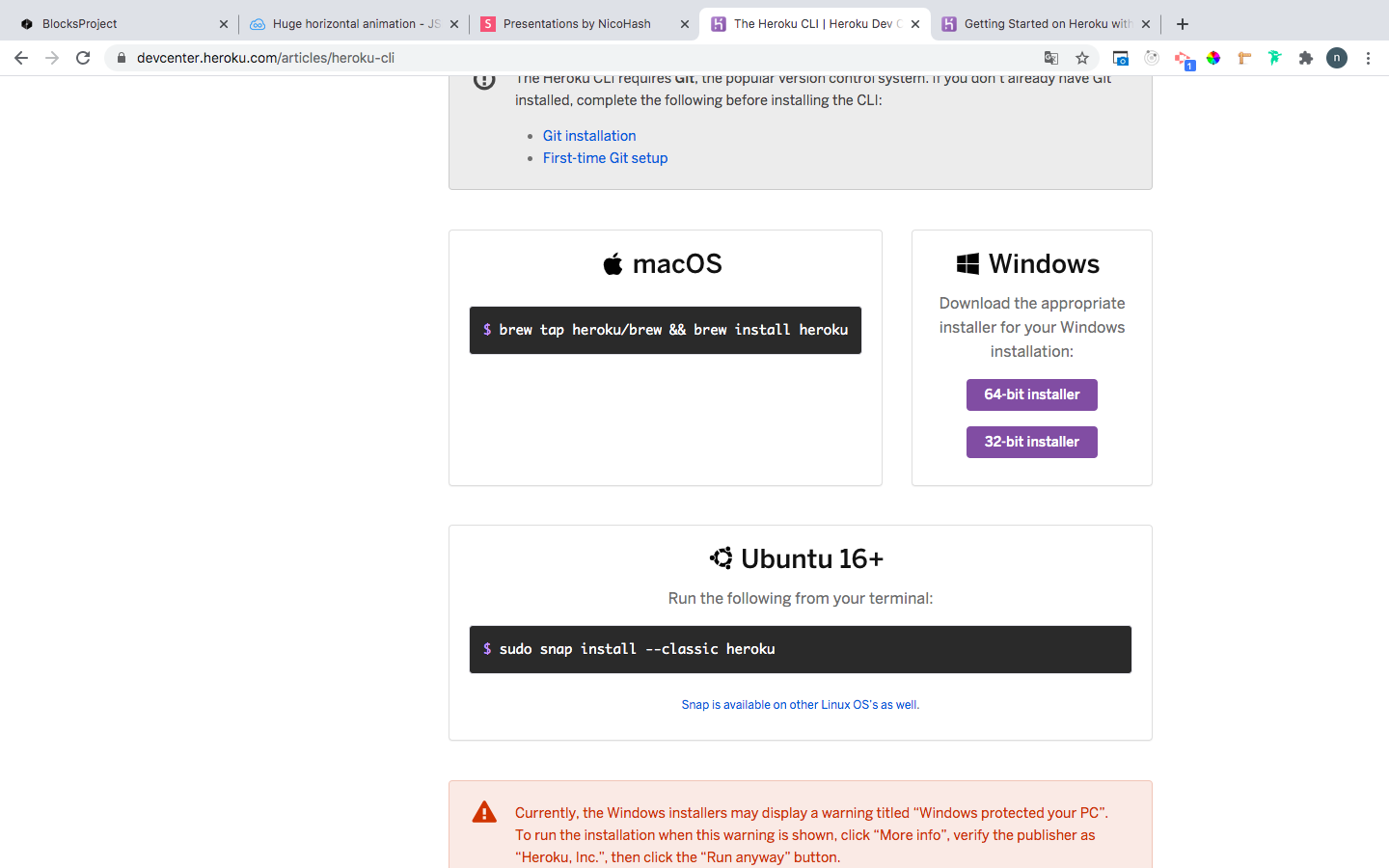Open the Chrome three-dot menu
1389x868 pixels.
pyautogui.click(x=1368, y=58)
